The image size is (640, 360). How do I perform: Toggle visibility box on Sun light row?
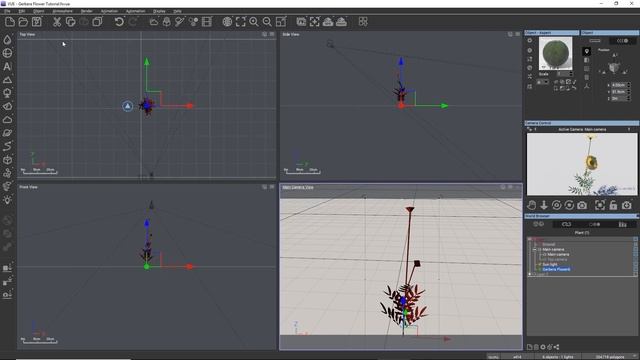pyautogui.click(x=635, y=264)
